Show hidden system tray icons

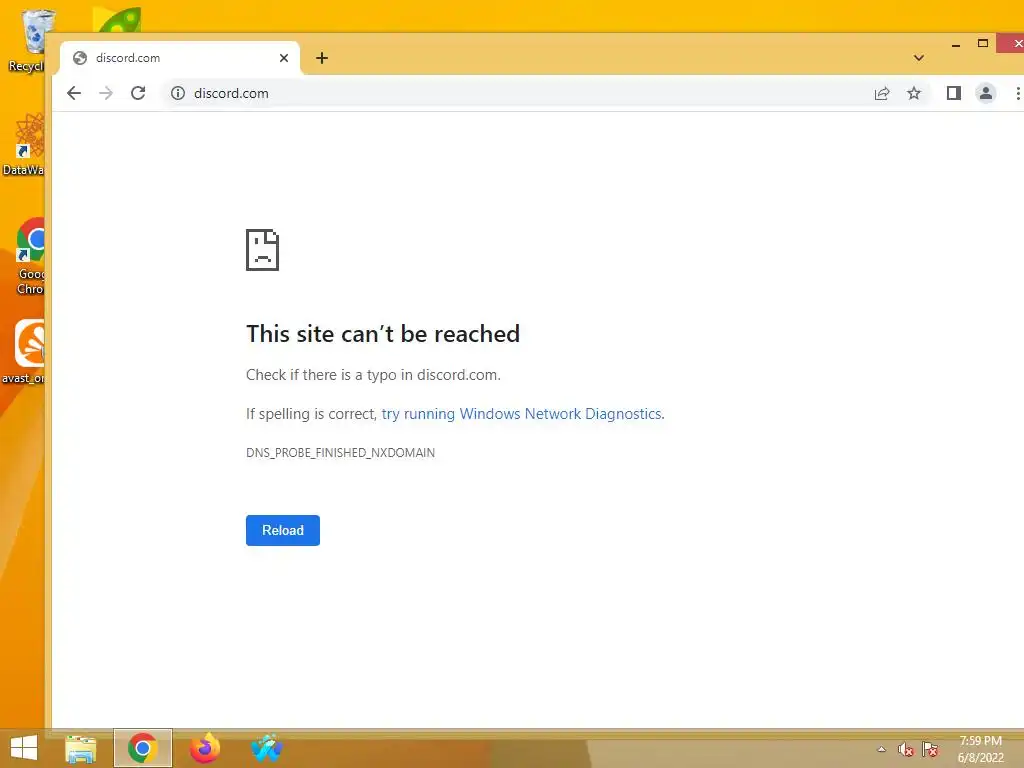pyautogui.click(x=881, y=749)
